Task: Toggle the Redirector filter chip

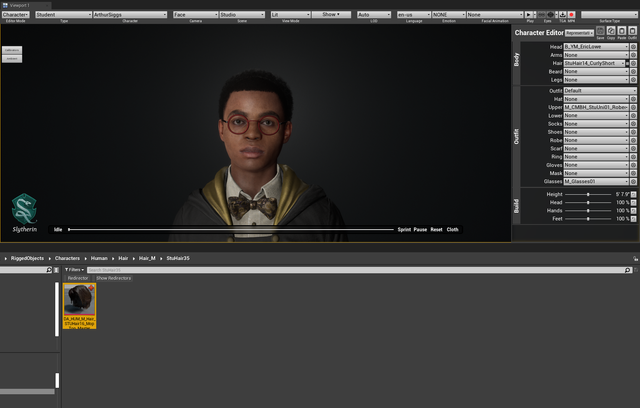Action: click(x=78, y=278)
